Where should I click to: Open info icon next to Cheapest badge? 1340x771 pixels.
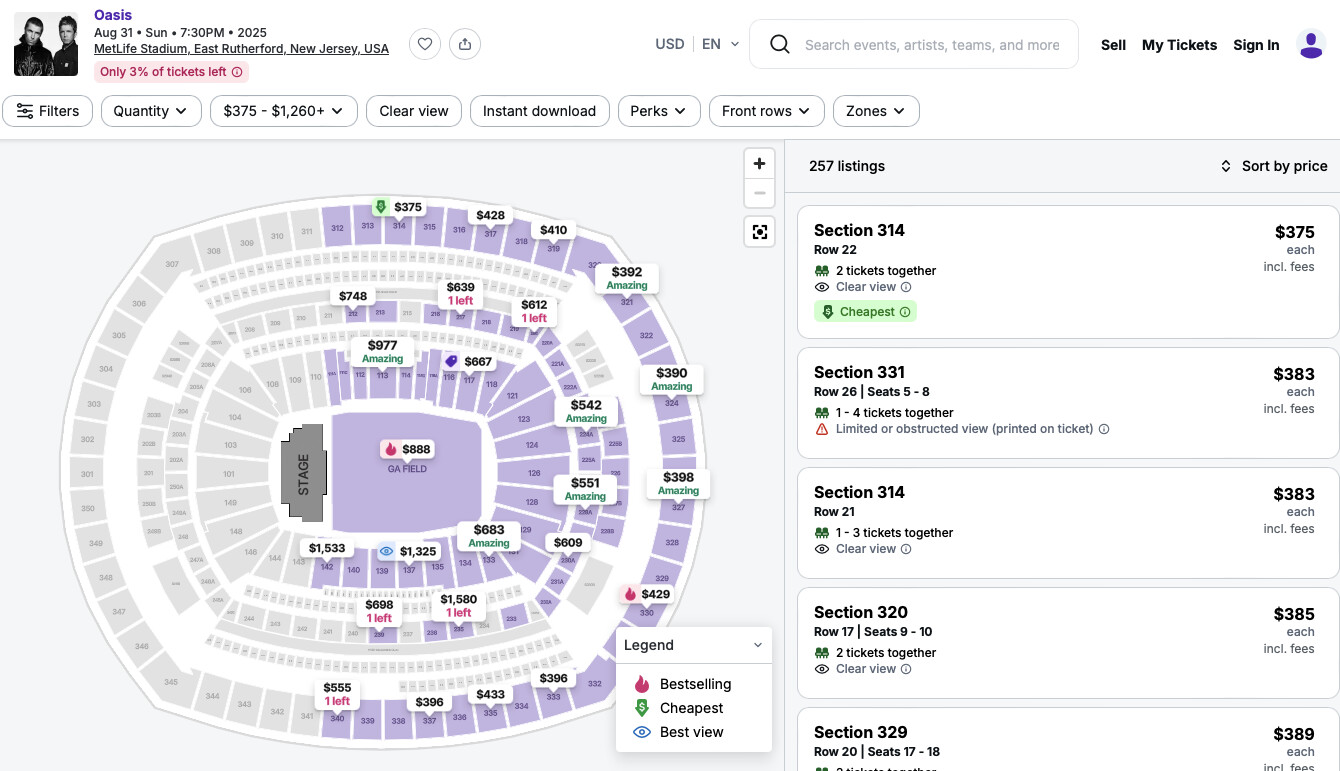coord(905,312)
